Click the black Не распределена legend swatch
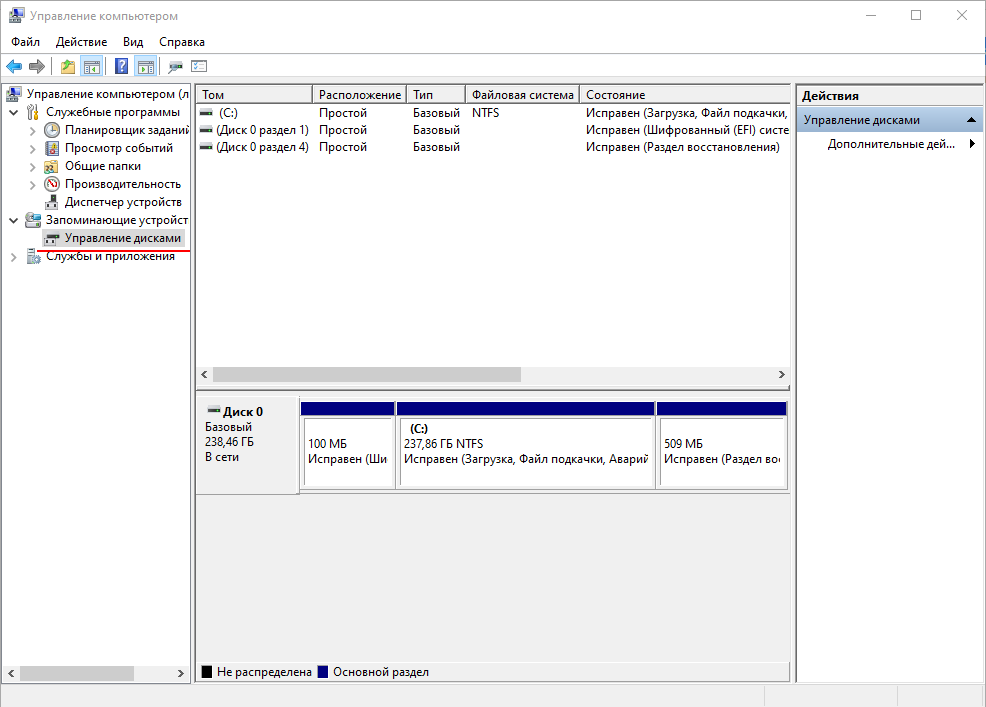Image resolution: width=986 pixels, height=707 pixels. 206,672
